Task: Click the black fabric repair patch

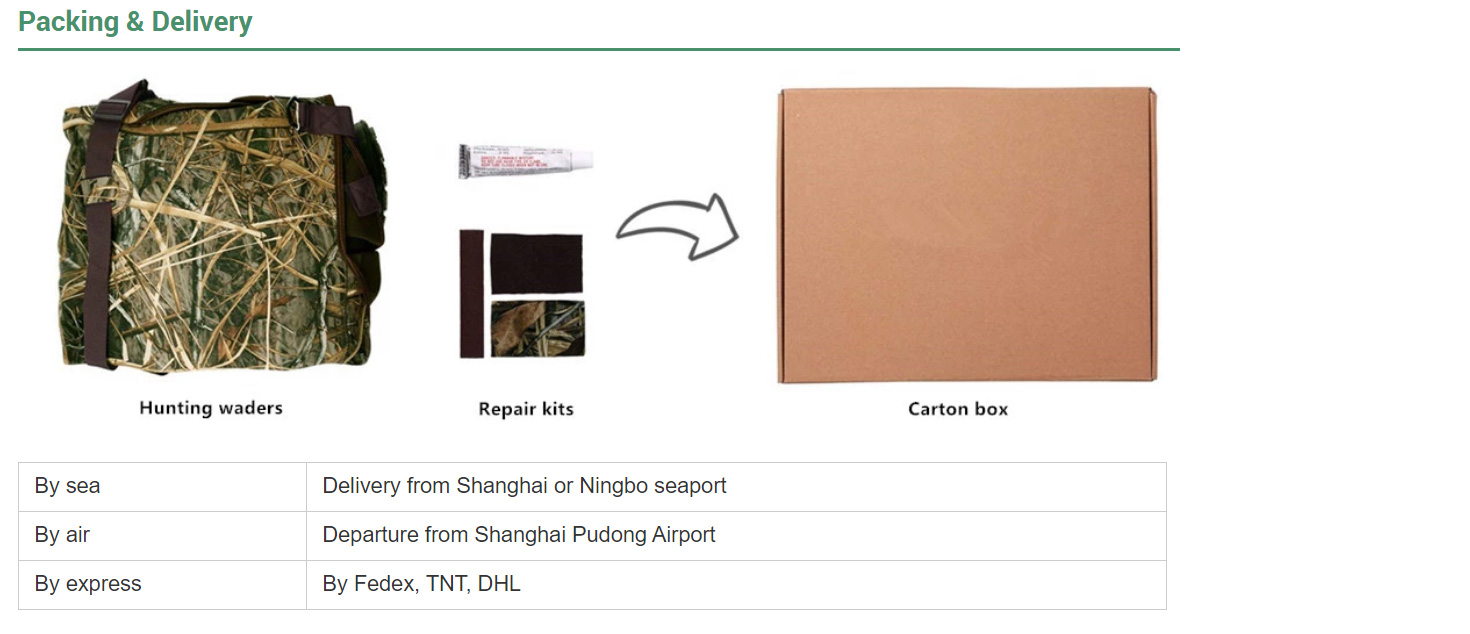Action: pos(537,263)
